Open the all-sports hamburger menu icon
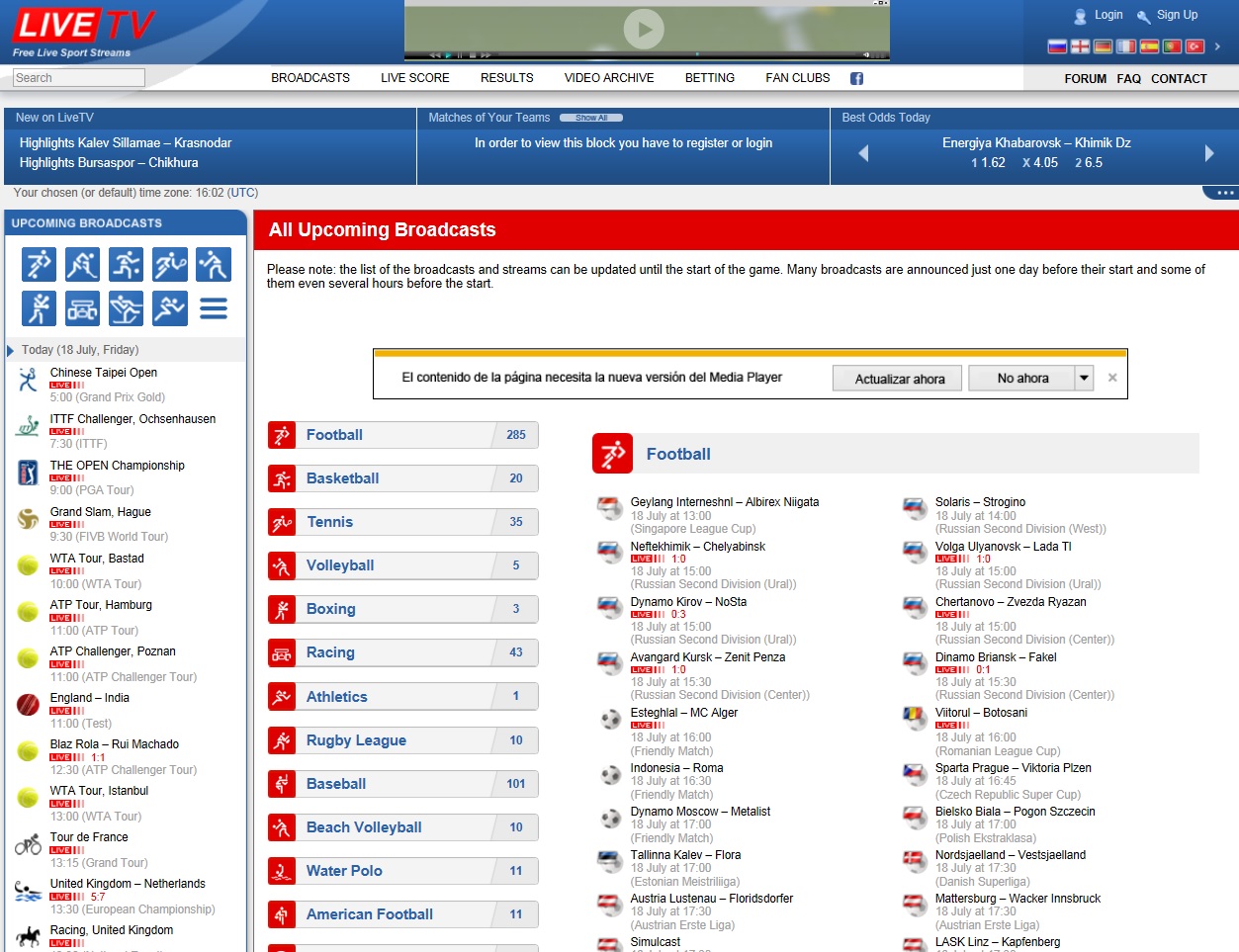 [x=213, y=309]
